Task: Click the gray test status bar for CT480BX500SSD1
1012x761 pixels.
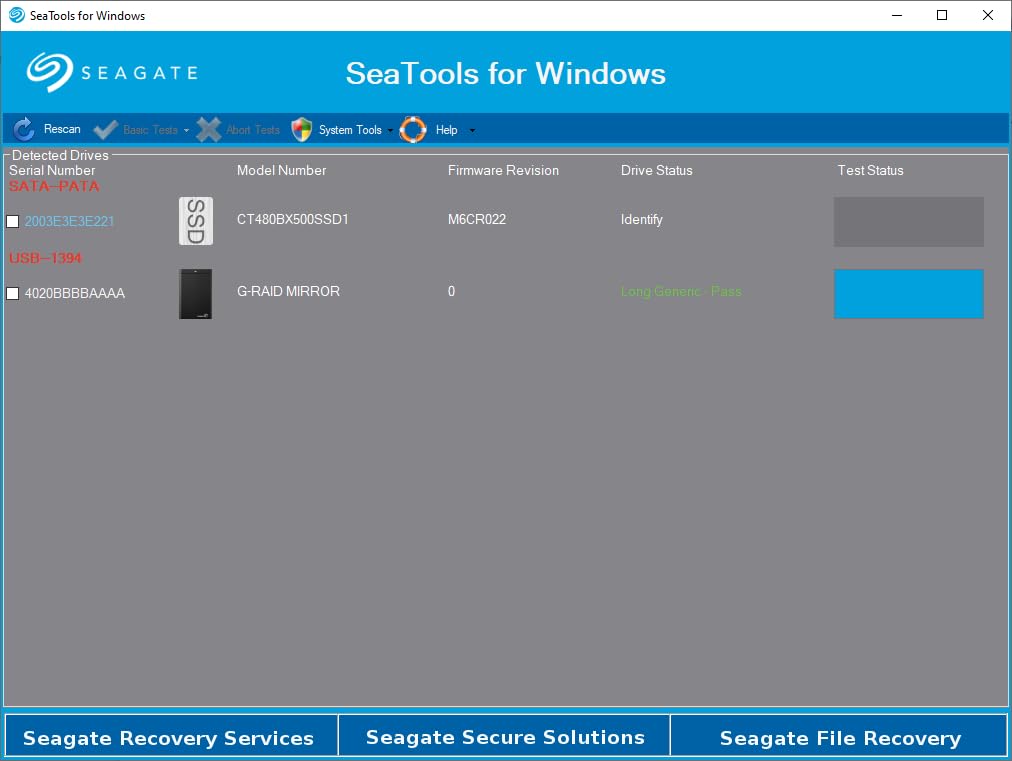Action: pos(909,221)
